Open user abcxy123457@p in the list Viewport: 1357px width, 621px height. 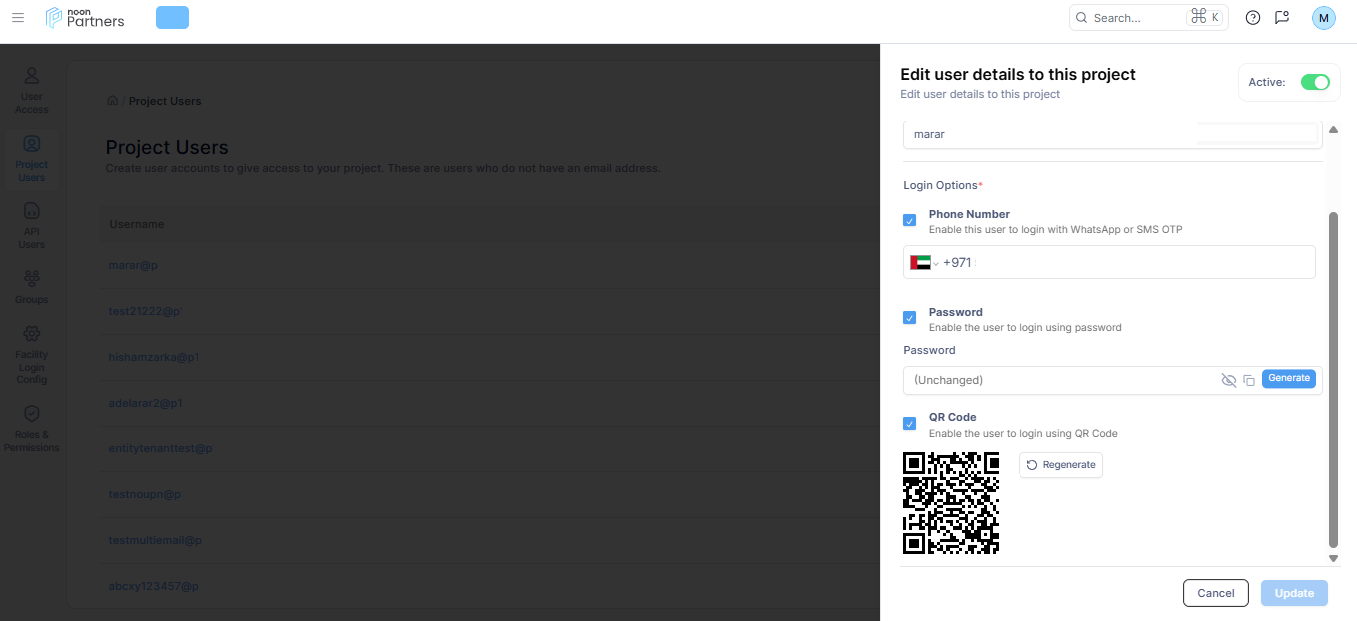click(x=153, y=586)
